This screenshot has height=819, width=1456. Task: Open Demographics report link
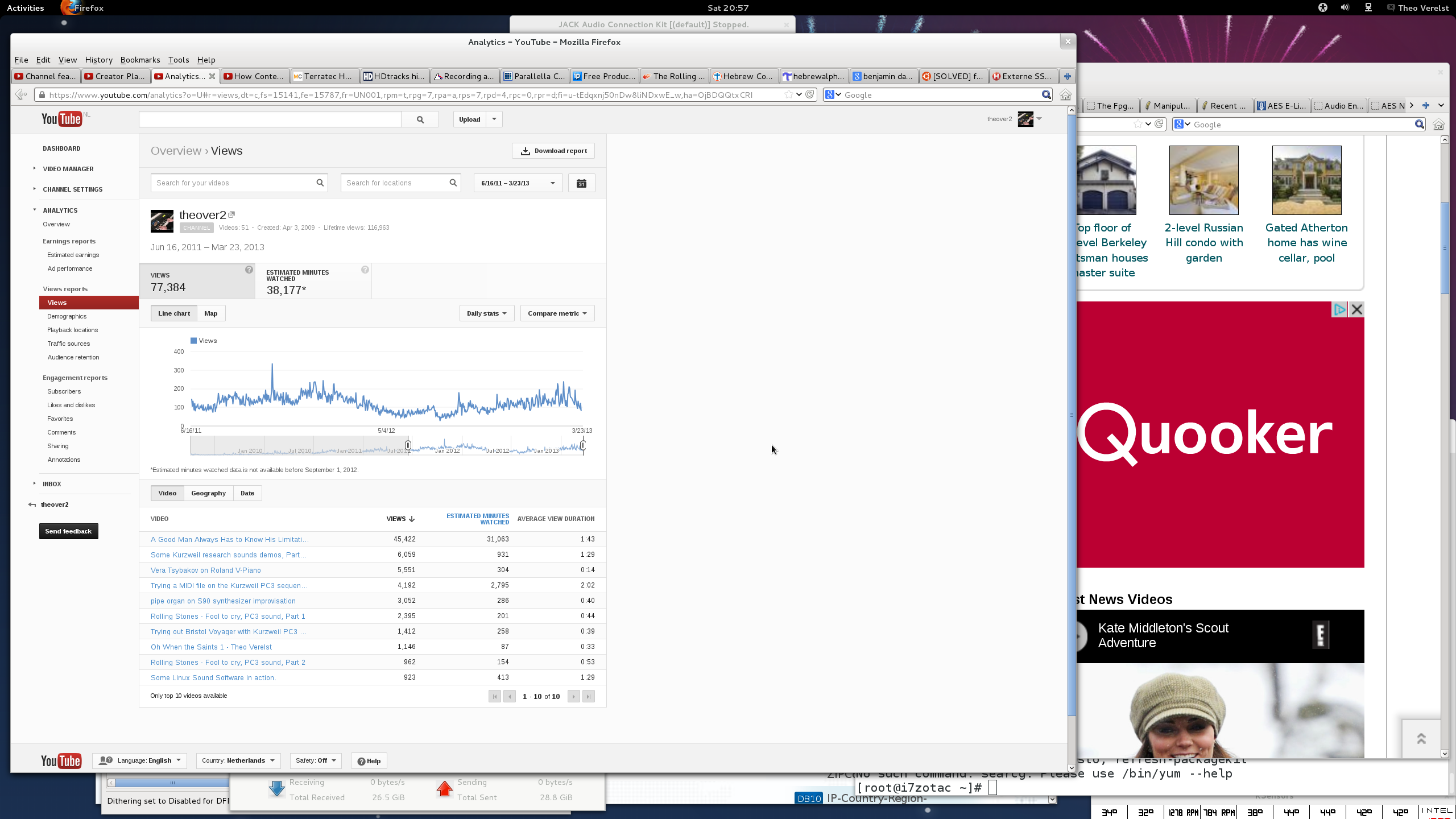pos(67,316)
